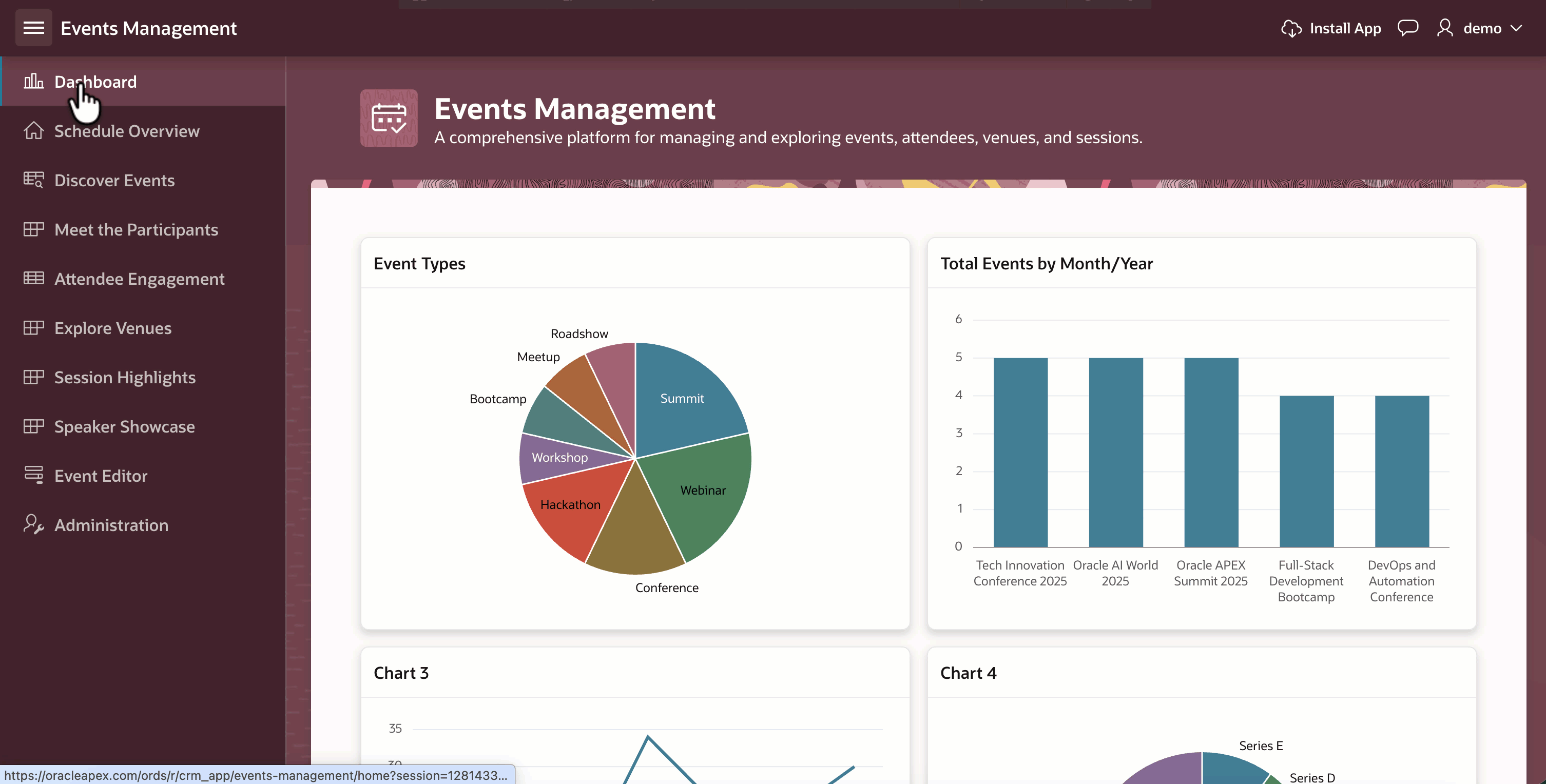Click the Event Editor form icon

(x=33, y=475)
